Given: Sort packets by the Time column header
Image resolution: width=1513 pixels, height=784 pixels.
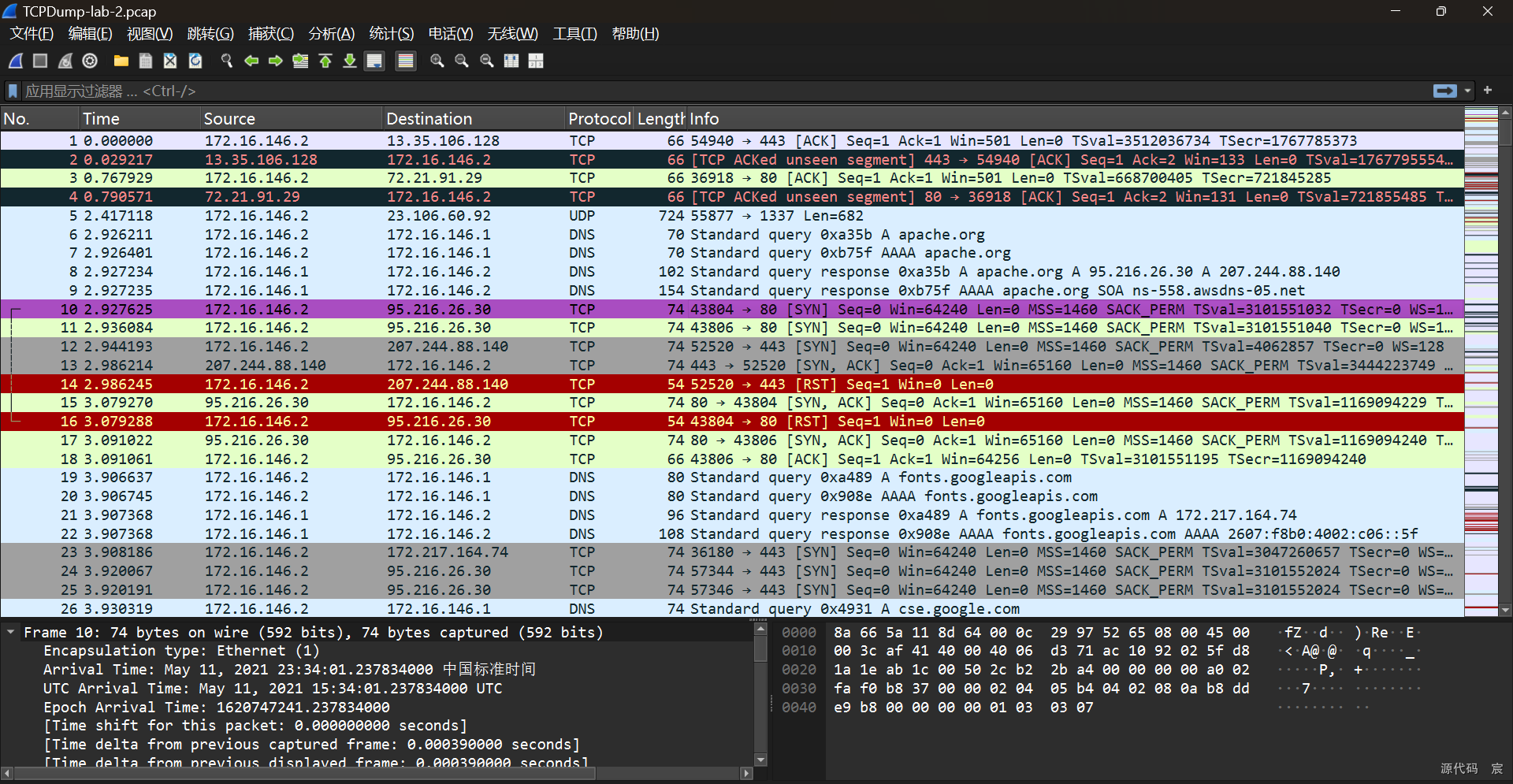Looking at the screenshot, I should click(139, 119).
